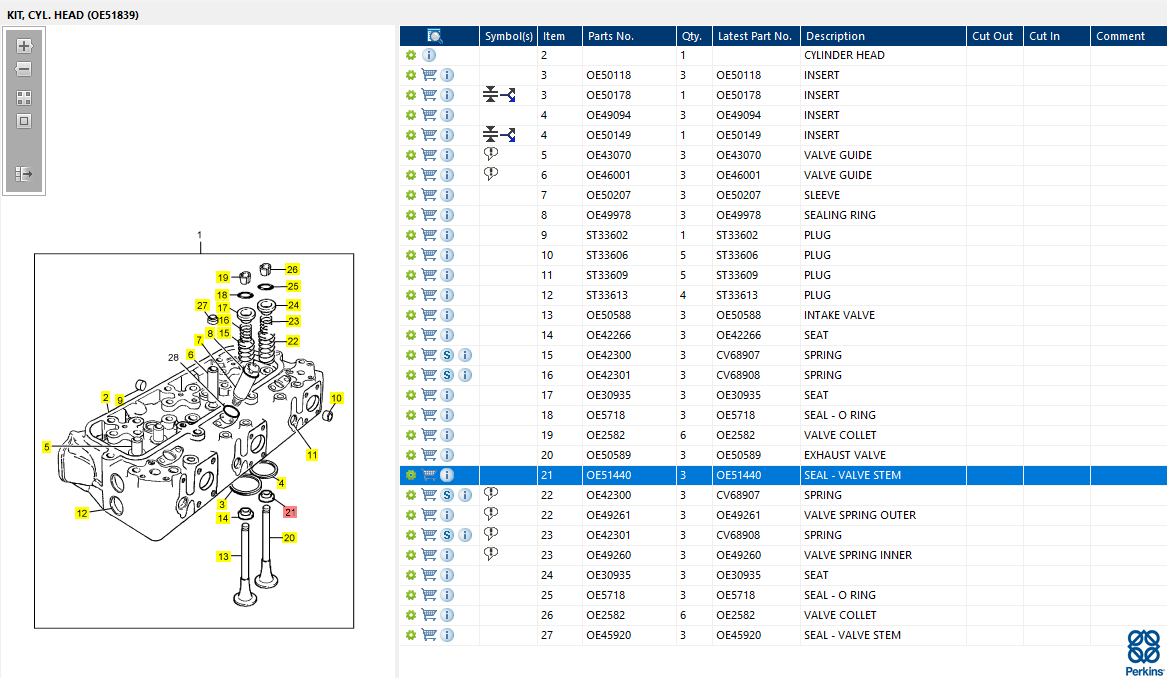This screenshot has width=1167, height=678.
Task: Click the Cut In column header
Action: coord(1057,36)
